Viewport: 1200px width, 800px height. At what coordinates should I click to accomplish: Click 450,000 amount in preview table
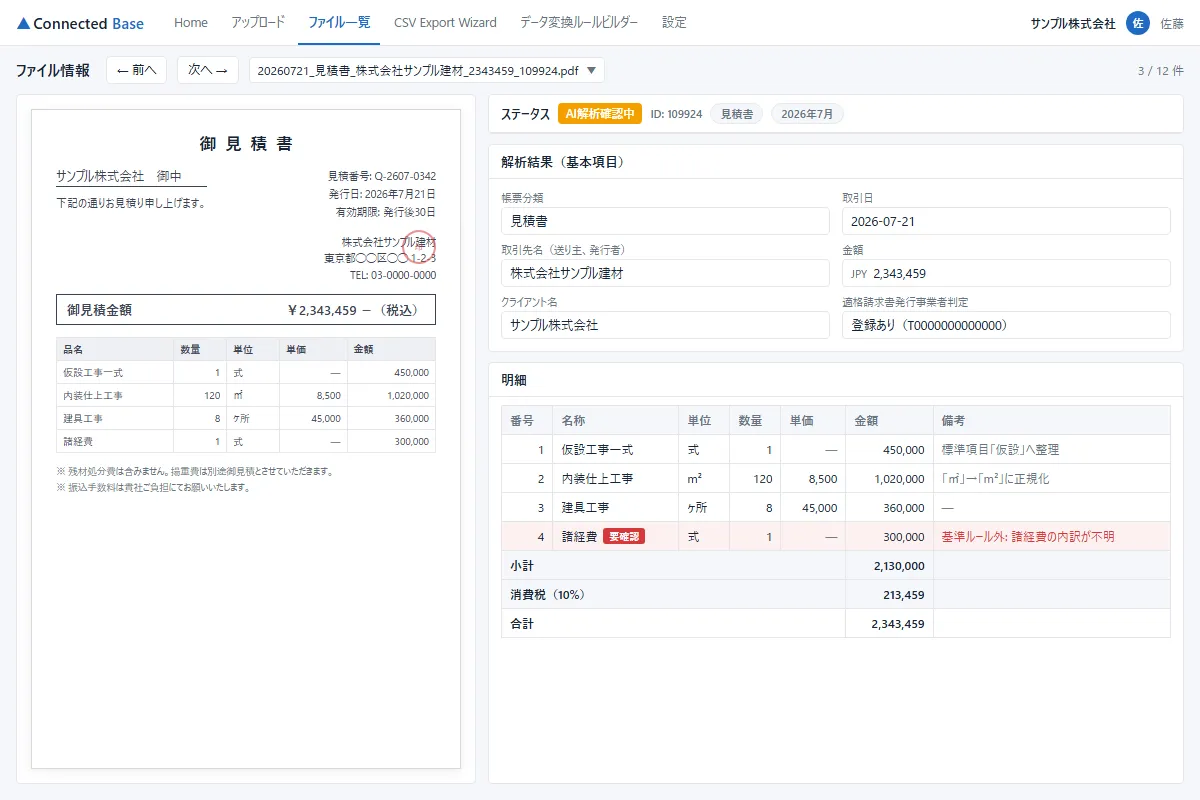[411, 372]
